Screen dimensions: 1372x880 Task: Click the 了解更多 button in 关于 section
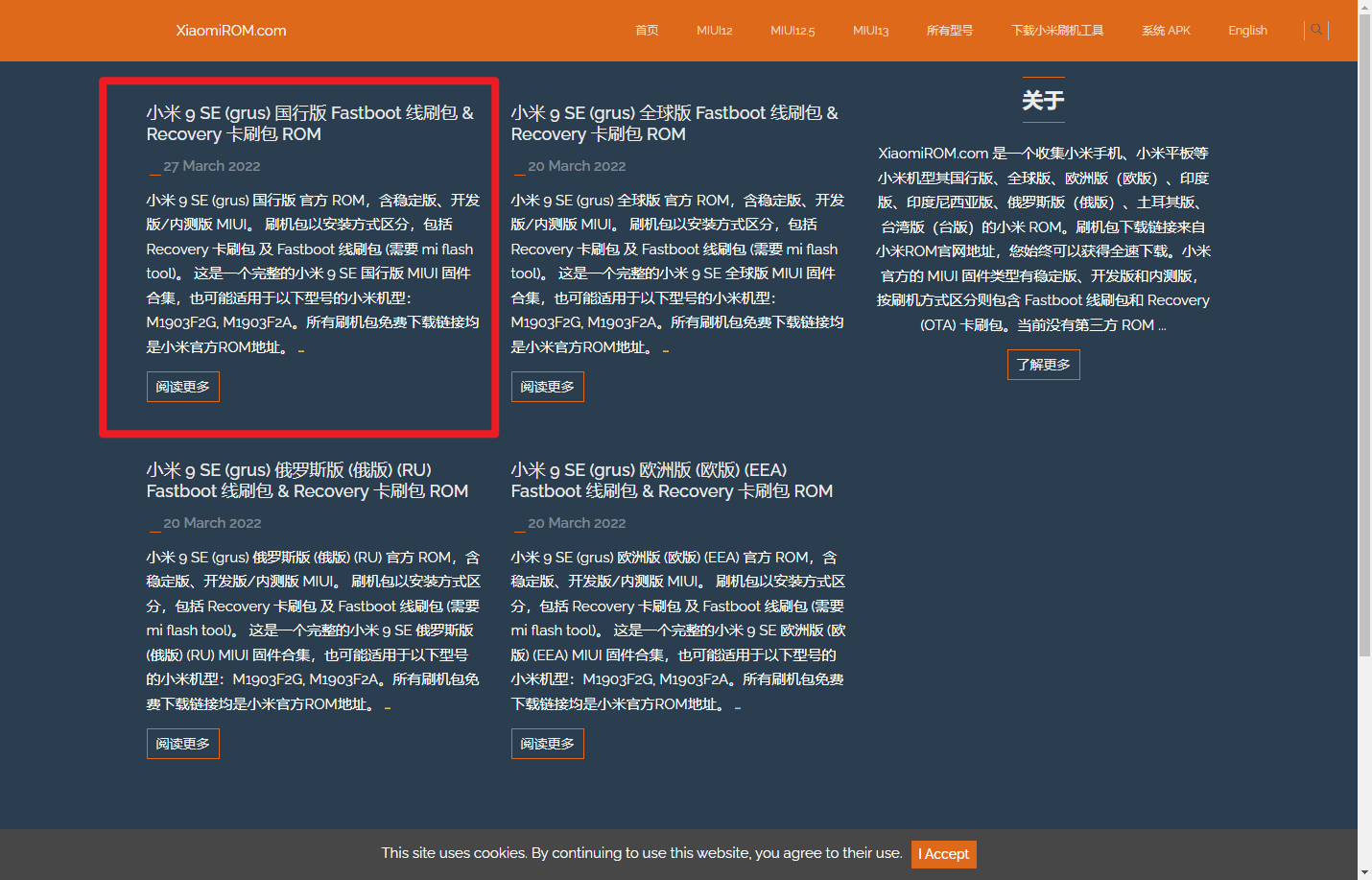(x=1044, y=365)
